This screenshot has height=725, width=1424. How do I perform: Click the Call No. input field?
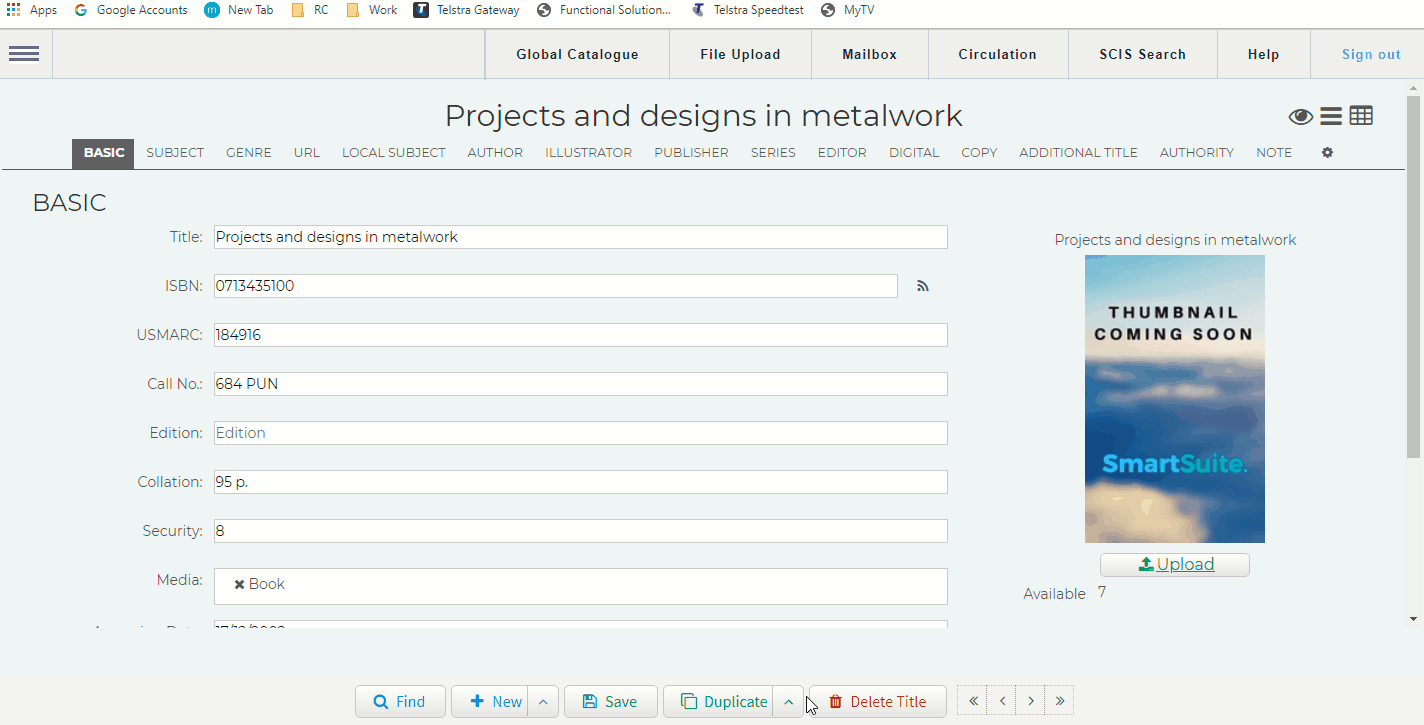pos(580,384)
